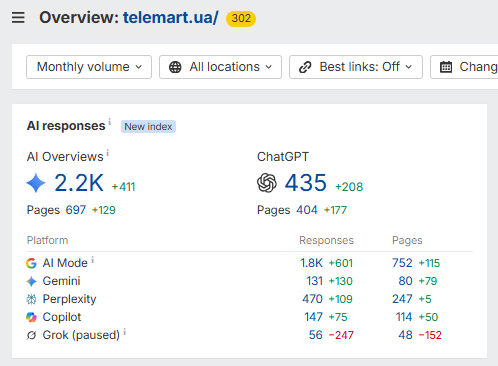Click the +177 ChatGPT pages change
This screenshot has width=498, height=366.
point(335,210)
